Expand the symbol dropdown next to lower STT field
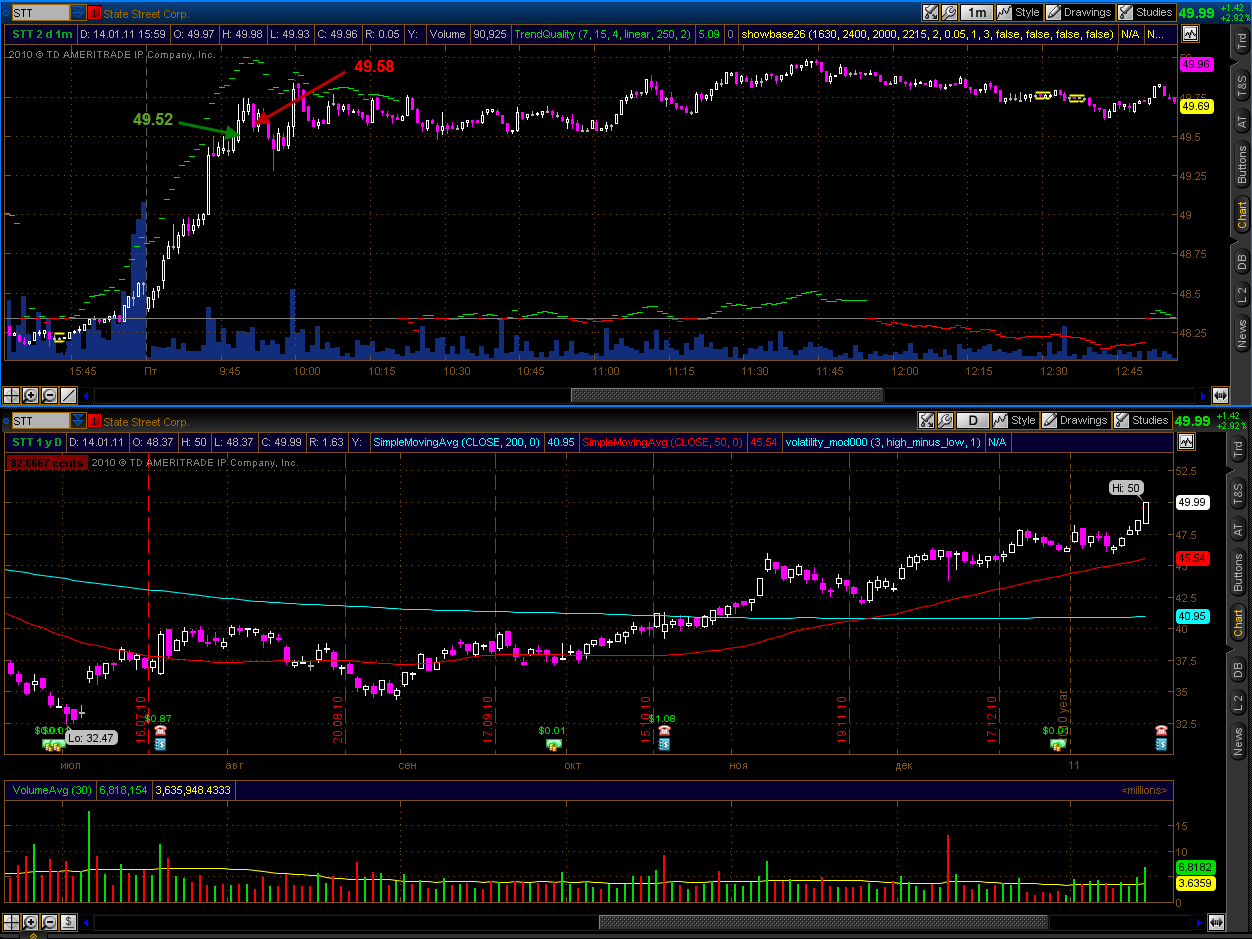Screen dimensions: 1252x939 (x=77, y=421)
